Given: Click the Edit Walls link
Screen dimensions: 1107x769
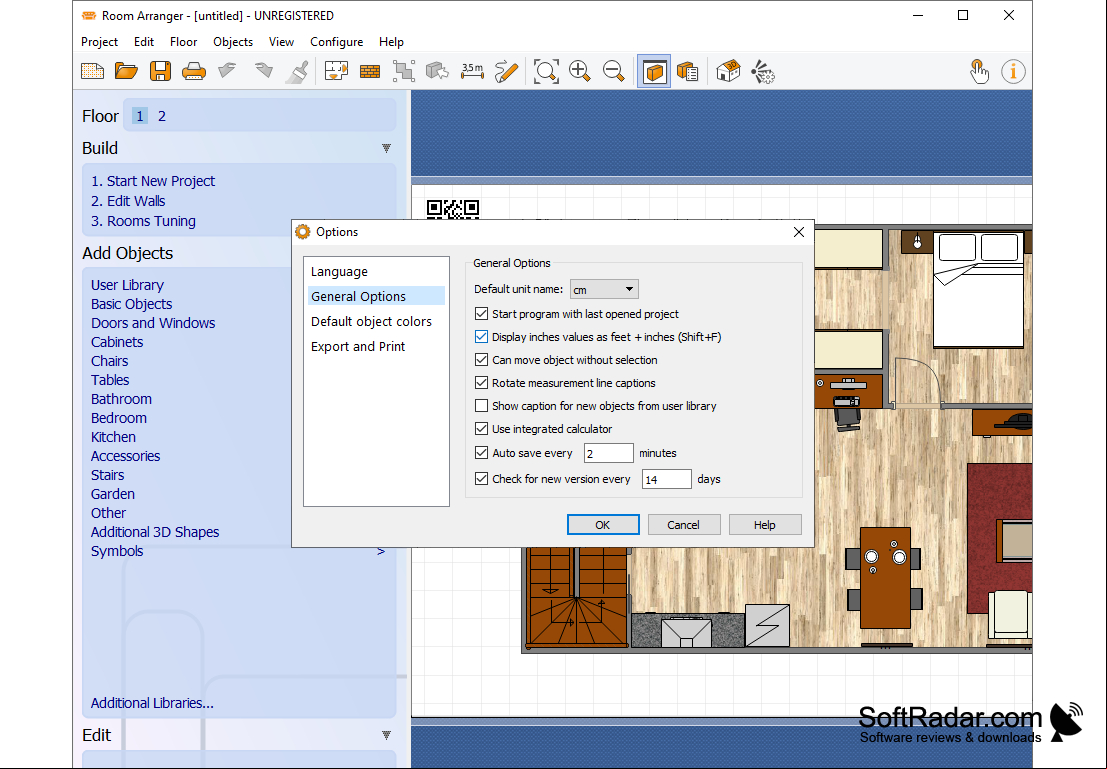Looking at the screenshot, I should coord(128,201).
